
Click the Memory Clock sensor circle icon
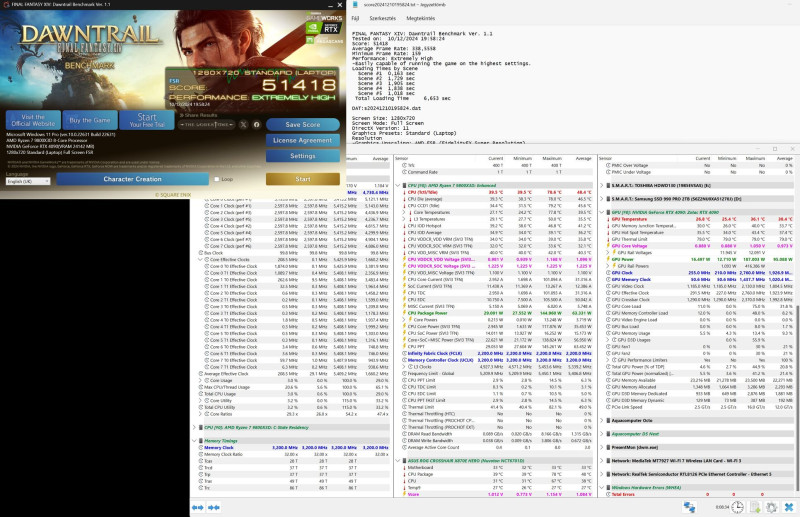coord(201,448)
